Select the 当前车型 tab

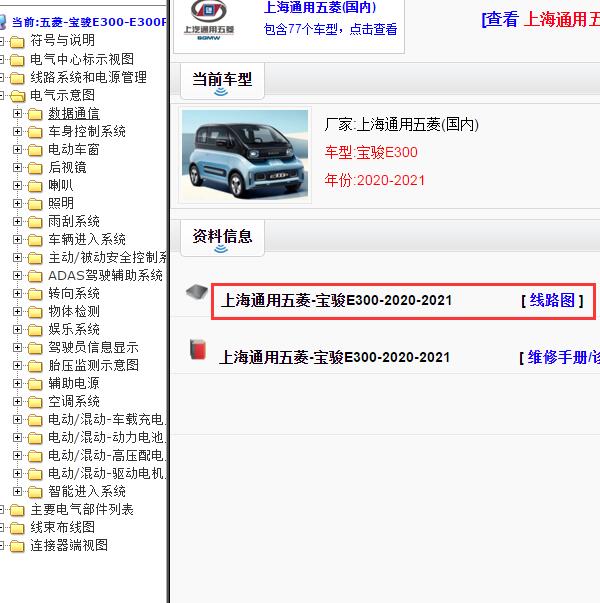pyautogui.click(x=222, y=82)
